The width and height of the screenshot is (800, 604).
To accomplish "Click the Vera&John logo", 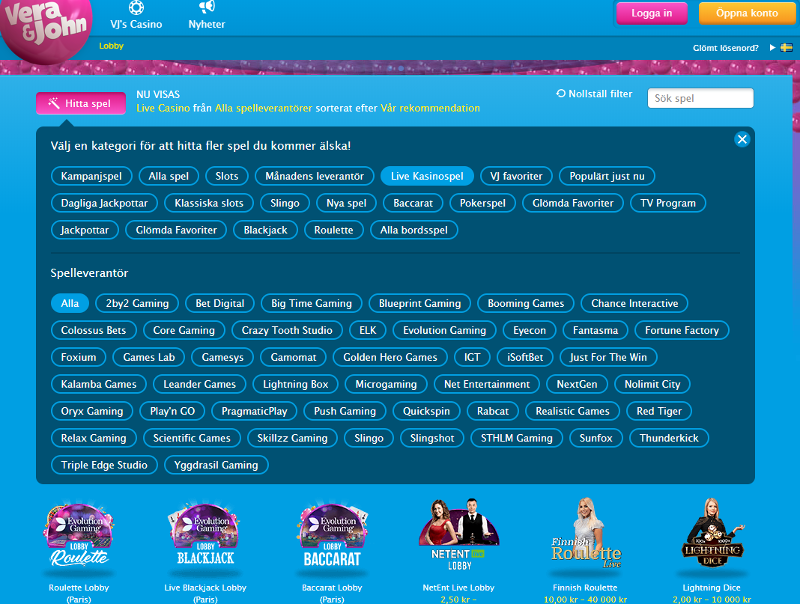I will 46,30.
